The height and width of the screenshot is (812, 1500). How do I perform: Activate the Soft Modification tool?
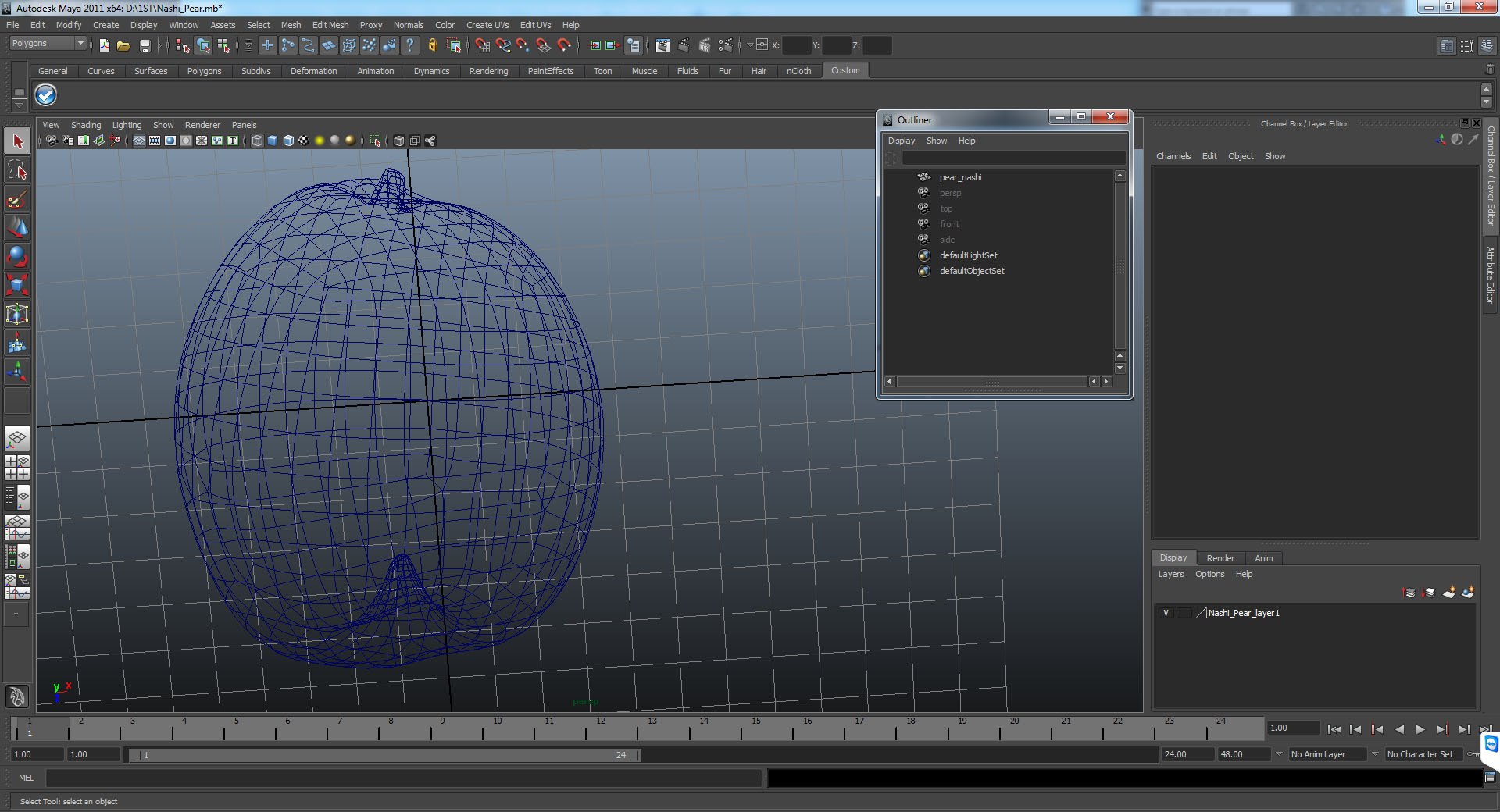[x=17, y=343]
